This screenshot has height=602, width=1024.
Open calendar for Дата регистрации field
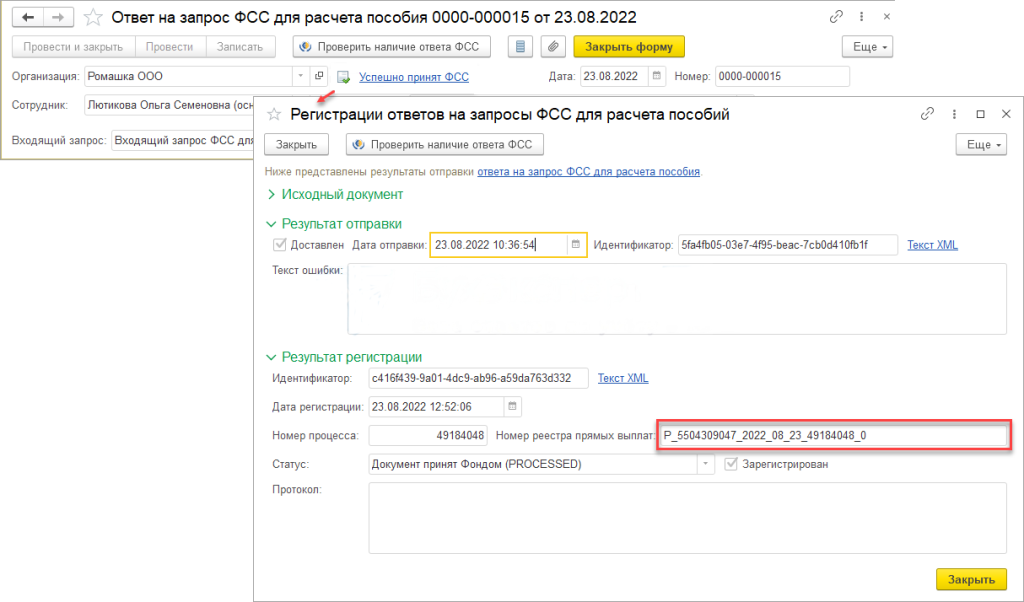coord(511,407)
